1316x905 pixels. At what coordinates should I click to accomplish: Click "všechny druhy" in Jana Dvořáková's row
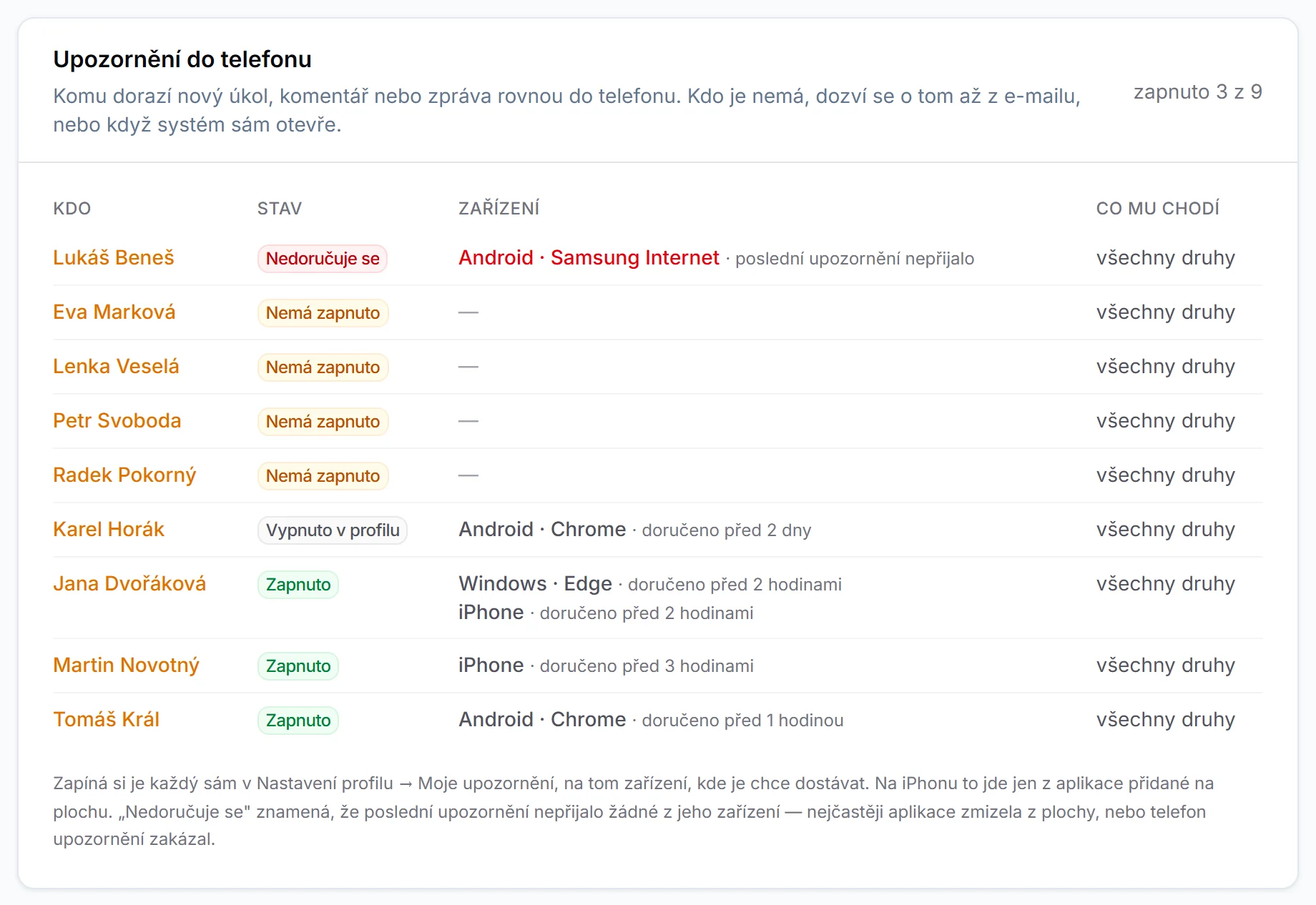[x=1166, y=584]
